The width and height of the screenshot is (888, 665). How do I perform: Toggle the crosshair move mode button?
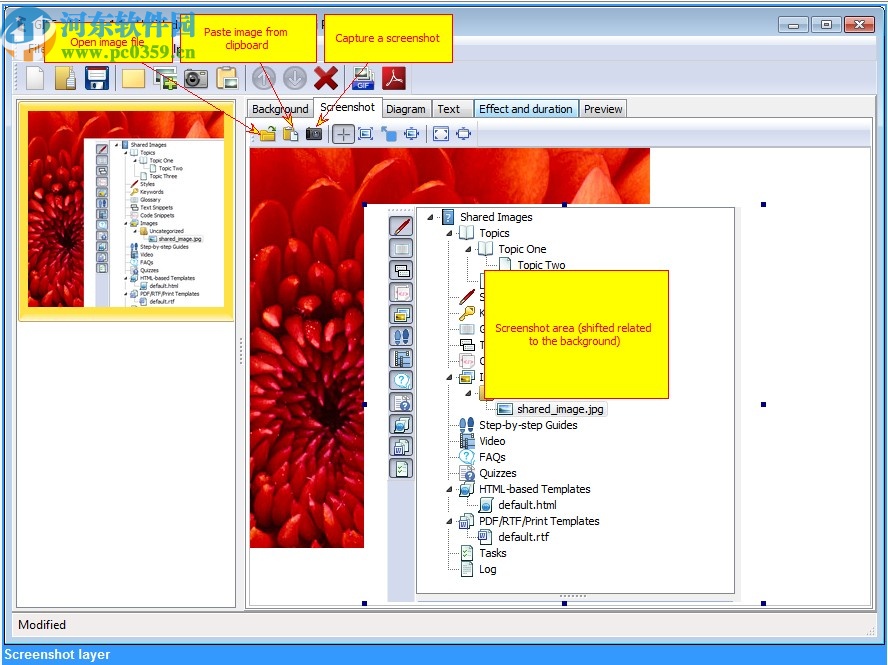(x=343, y=134)
